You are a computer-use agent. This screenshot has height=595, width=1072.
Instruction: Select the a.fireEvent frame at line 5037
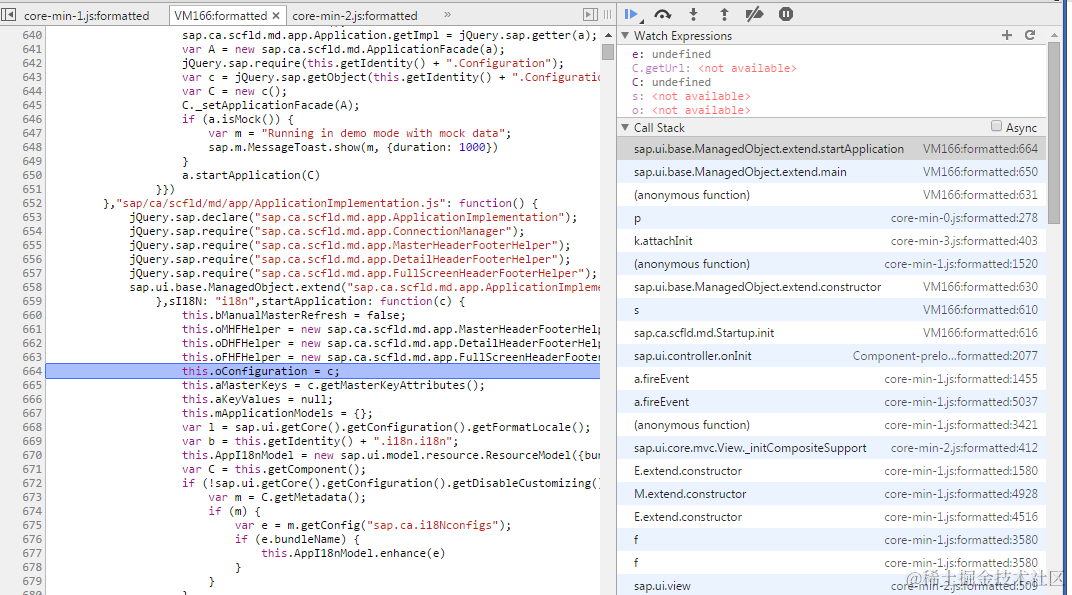tap(831, 402)
